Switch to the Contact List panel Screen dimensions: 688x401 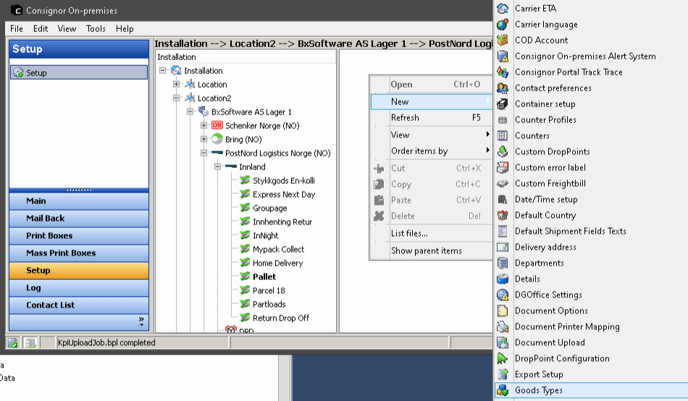click(78, 304)
